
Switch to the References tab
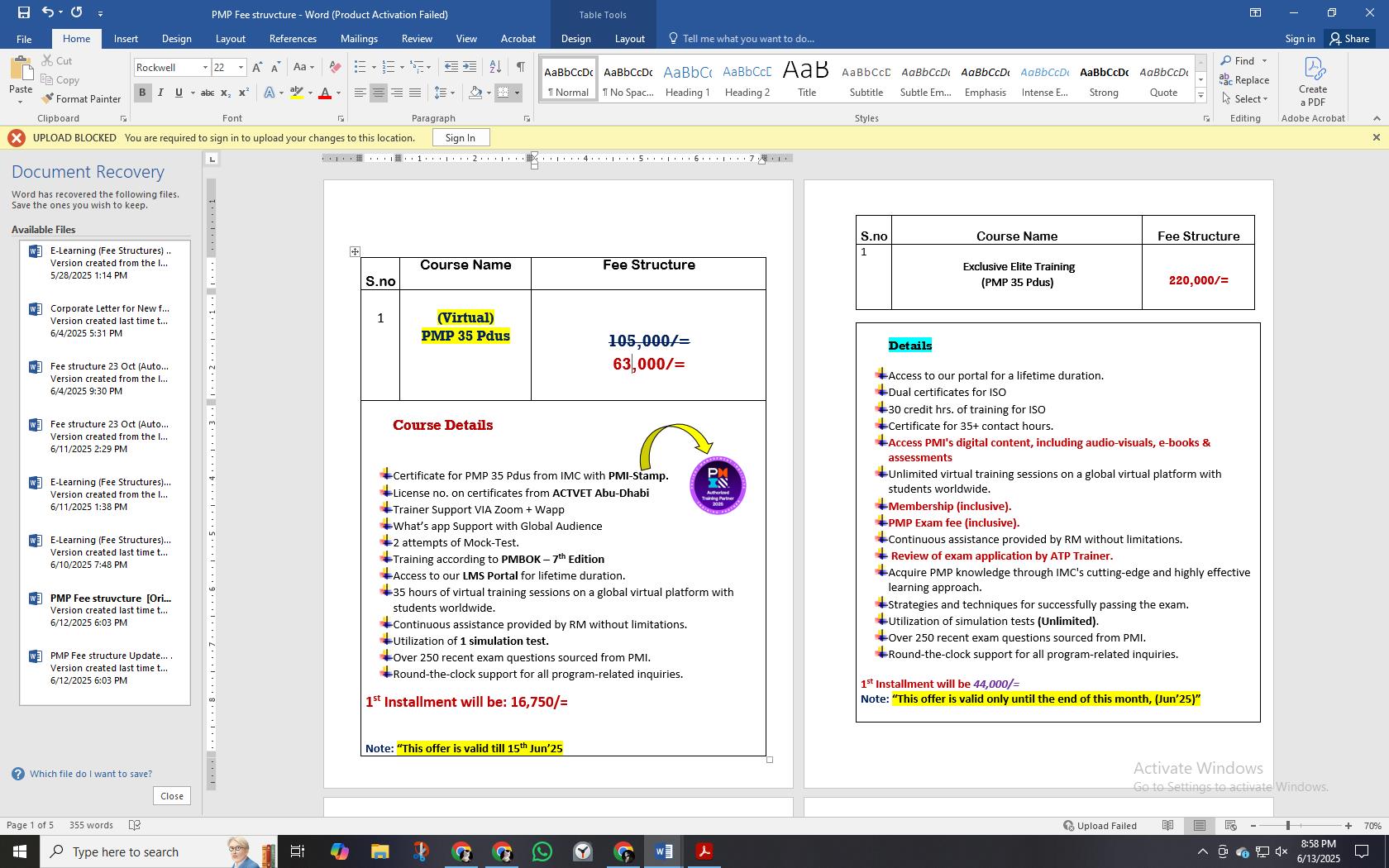point(293,39)
